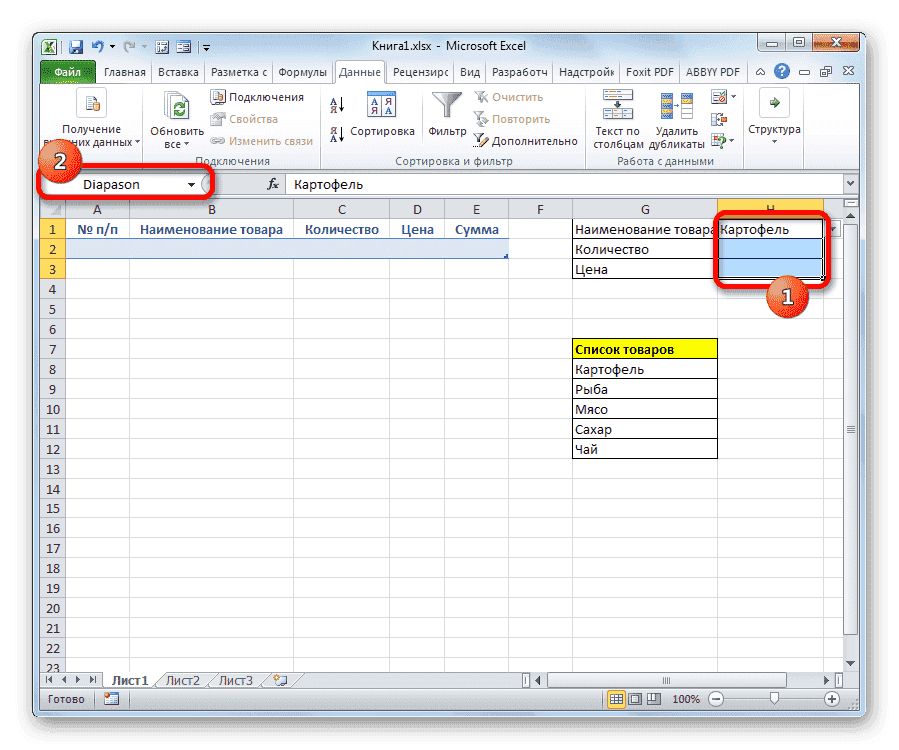Click the Обновить все icon
The width and height of the screenshot is (899, 750).
point(174,105)
